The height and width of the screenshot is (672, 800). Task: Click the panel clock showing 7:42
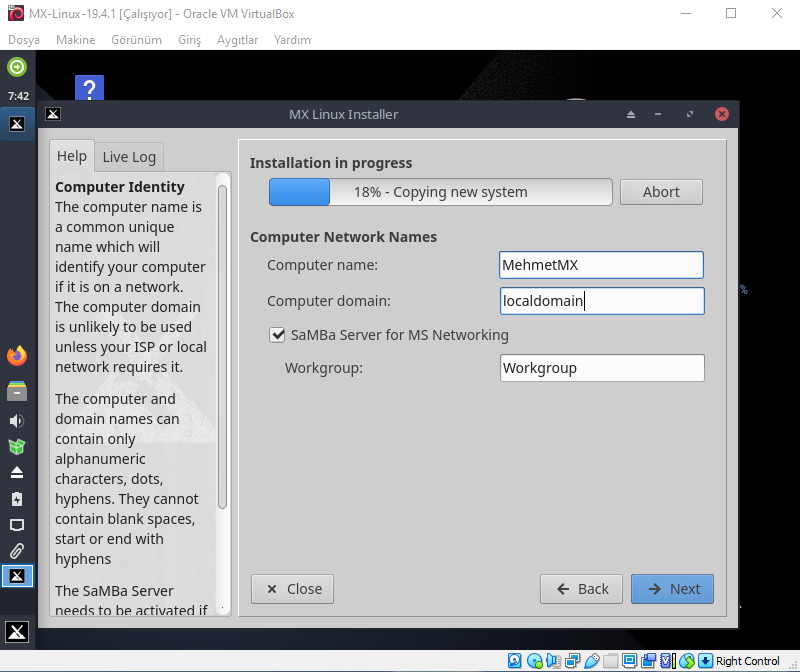pyautogui.click(x=18, y=96)
